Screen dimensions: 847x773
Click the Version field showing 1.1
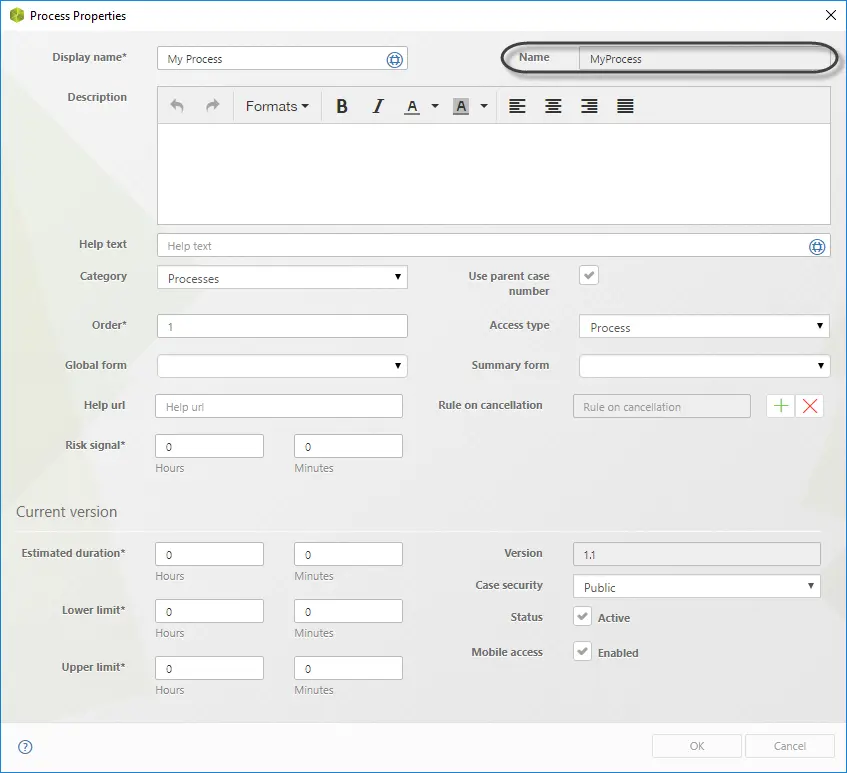696,554
